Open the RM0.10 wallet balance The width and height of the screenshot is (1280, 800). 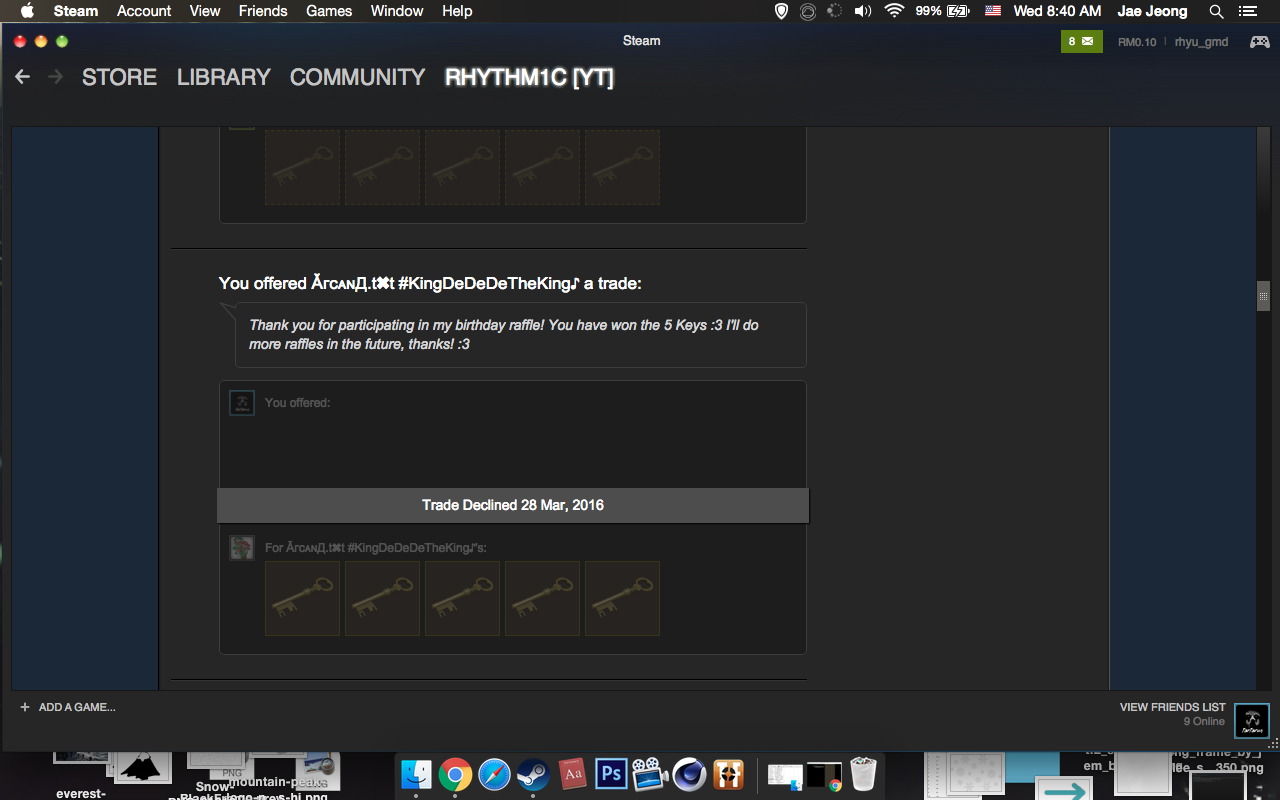click(x=1137, y=42)
